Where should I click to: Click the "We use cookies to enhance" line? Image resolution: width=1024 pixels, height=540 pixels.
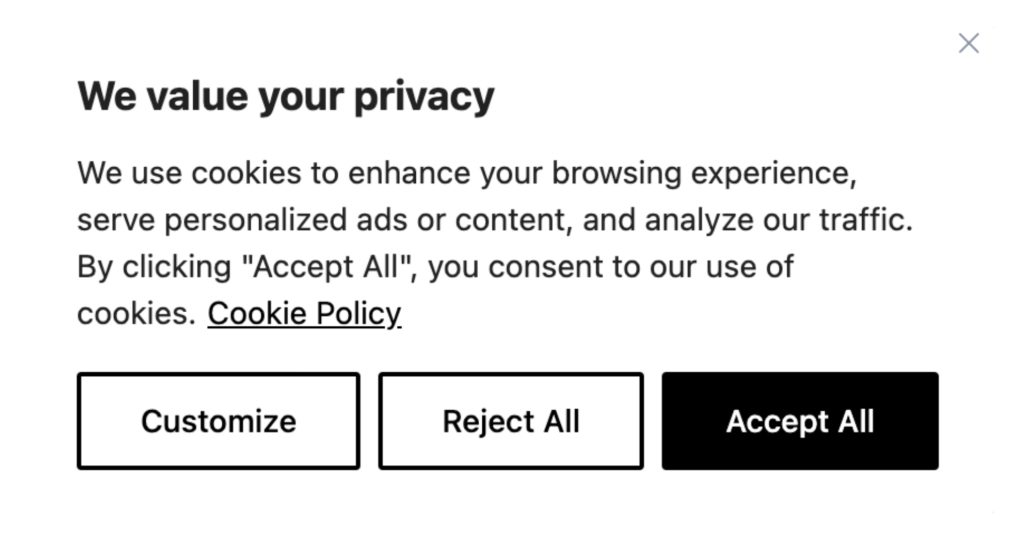[x=467, y=174]
